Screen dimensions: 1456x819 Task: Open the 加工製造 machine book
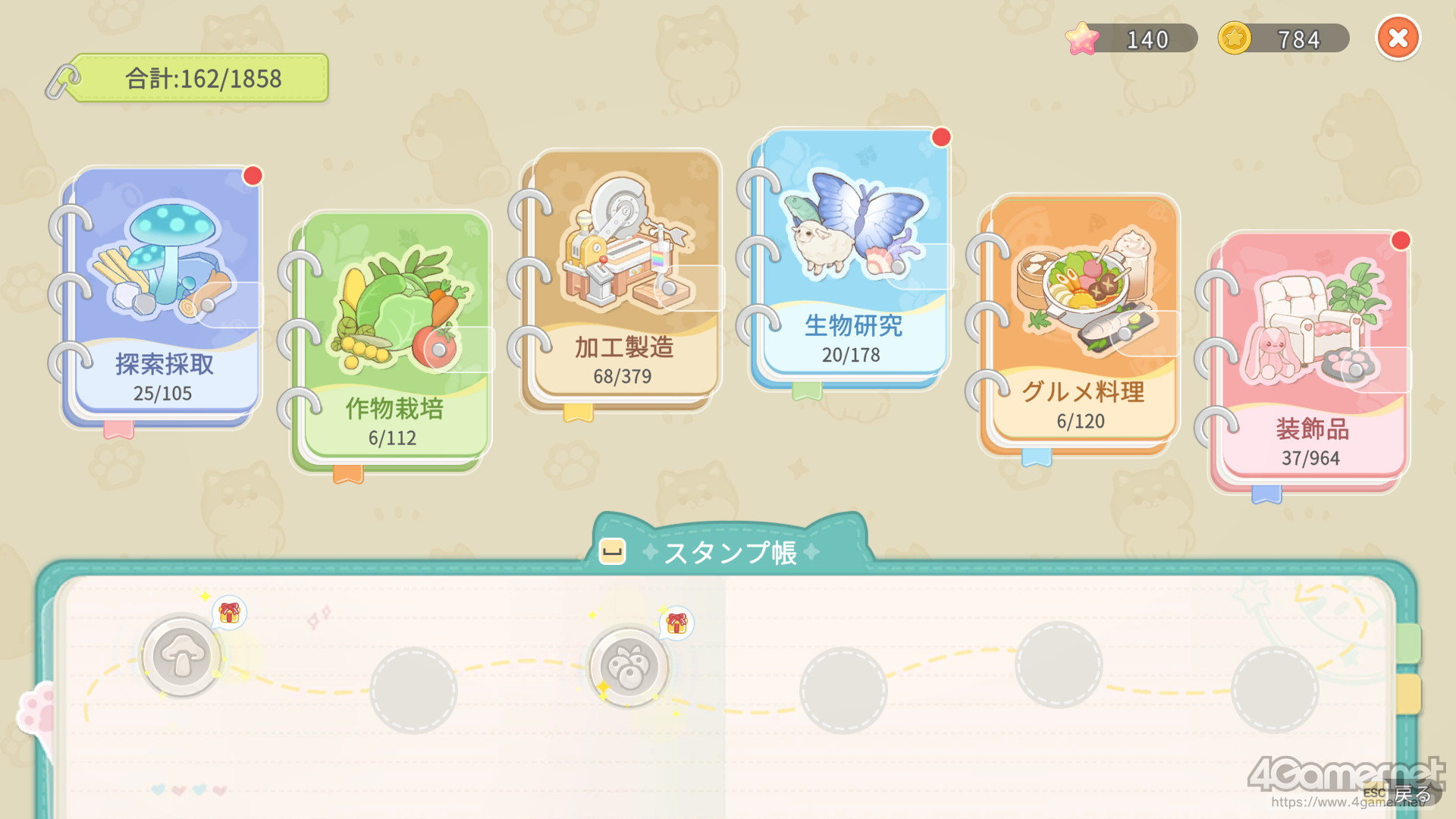620,281
